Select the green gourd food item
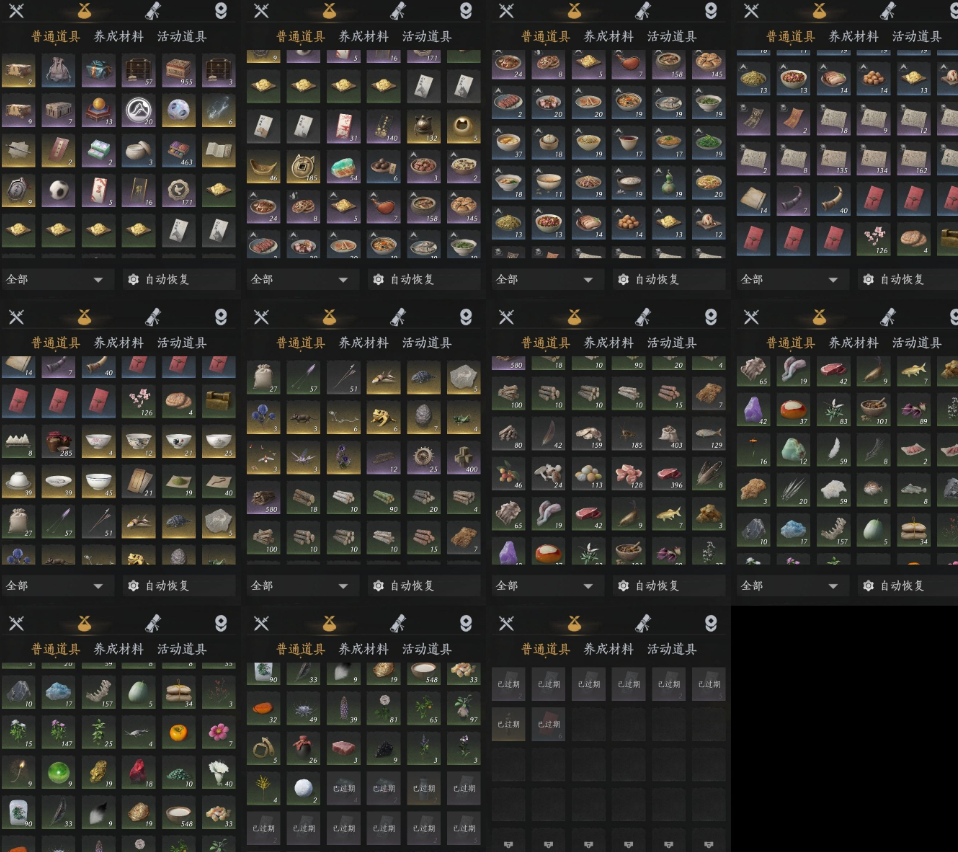958x852 pixels. pos(669,183)
